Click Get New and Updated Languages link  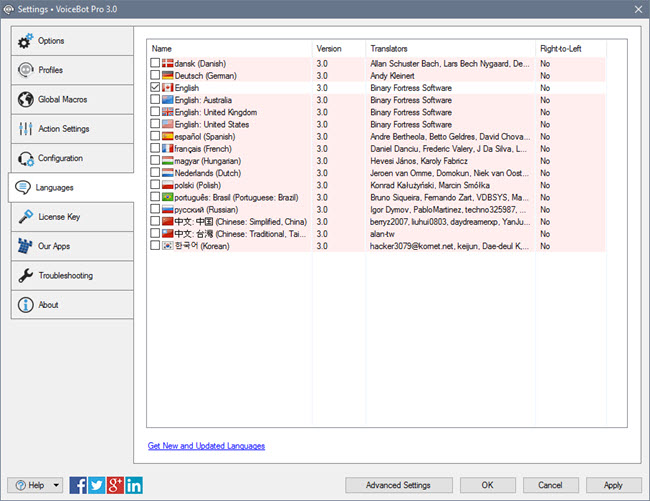click(206, 445)
